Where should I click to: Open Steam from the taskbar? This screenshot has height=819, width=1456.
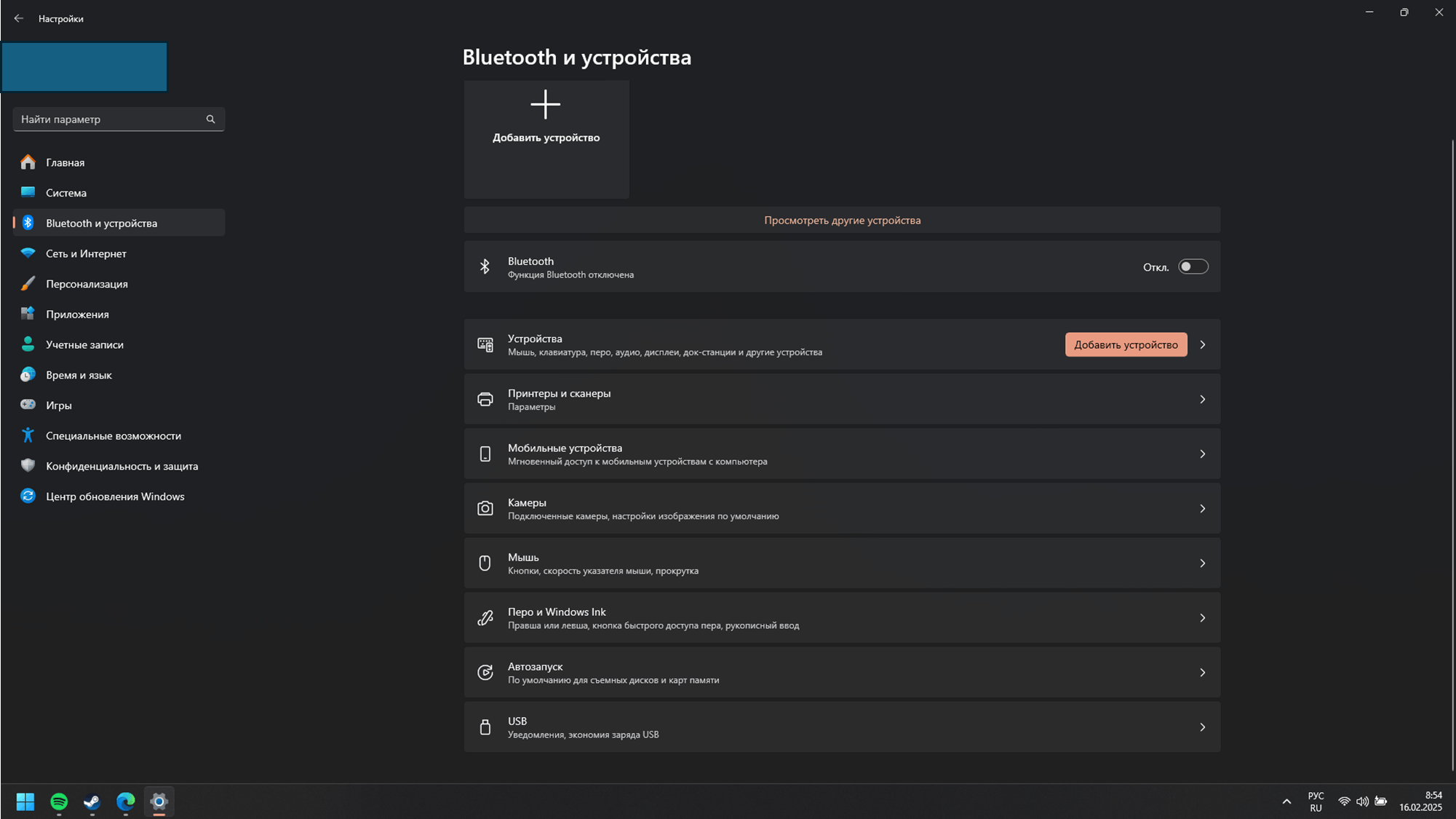point(92,802)
